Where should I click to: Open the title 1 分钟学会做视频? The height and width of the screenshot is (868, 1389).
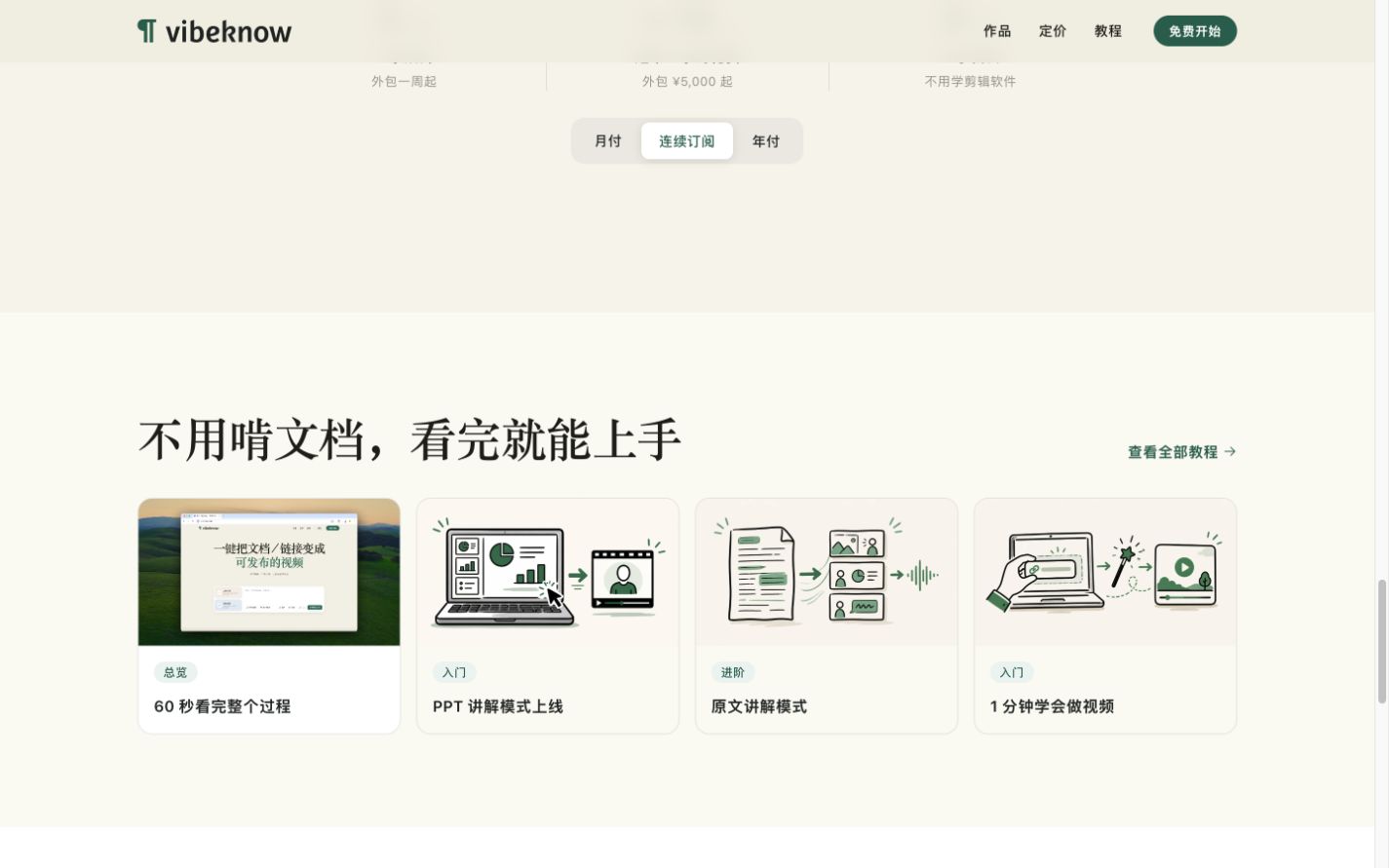tap(1052, 706)
